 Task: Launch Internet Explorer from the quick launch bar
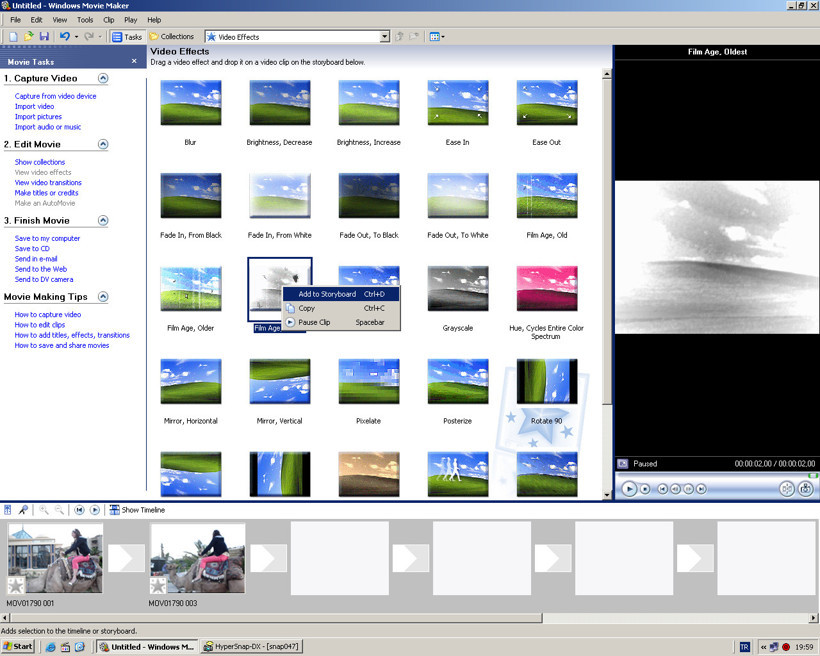point(51,647)
